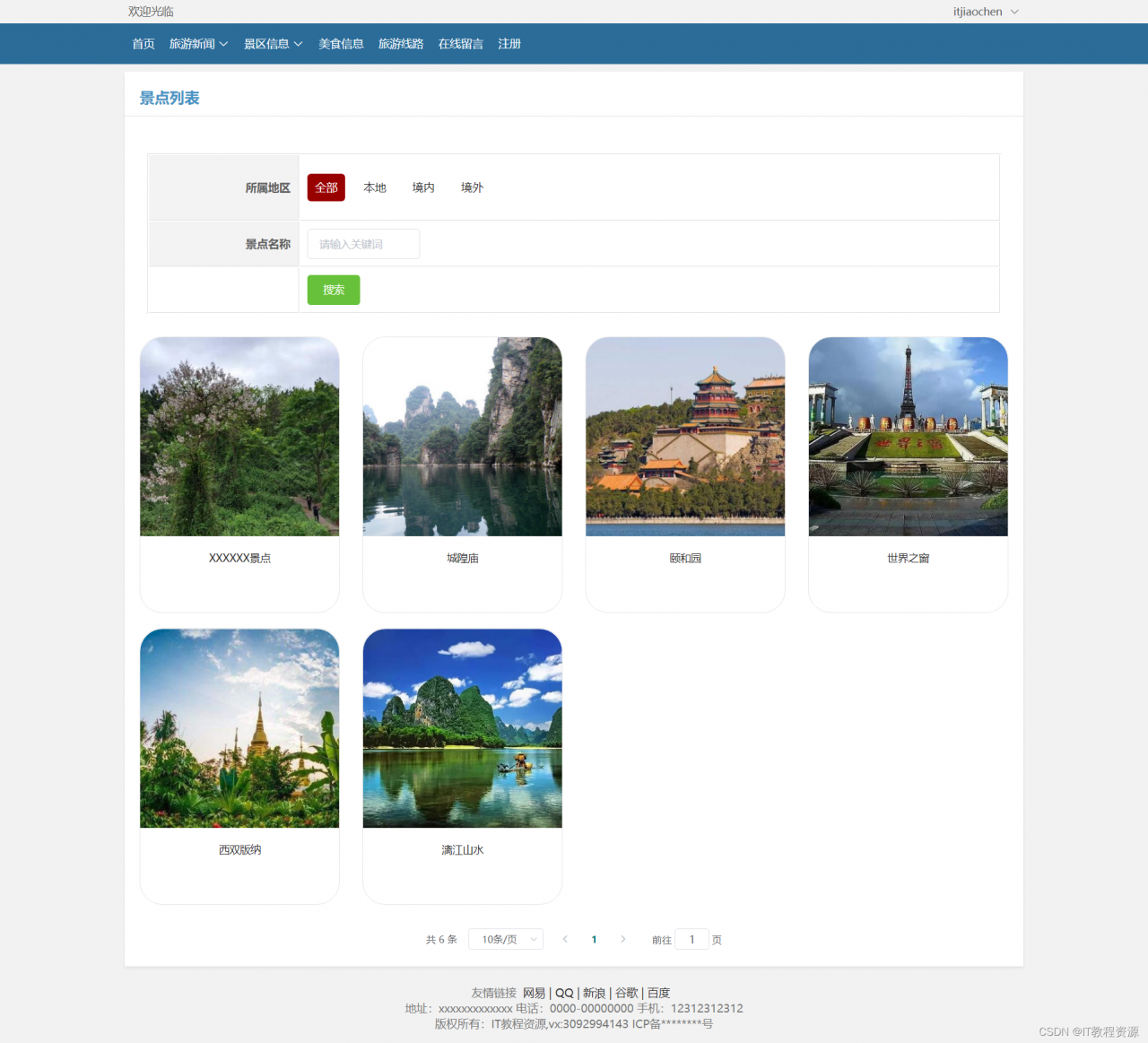Open the itjiaochen user dropdown
The width and height of the screenshot is (1148, 1043).
coord(986,12)
